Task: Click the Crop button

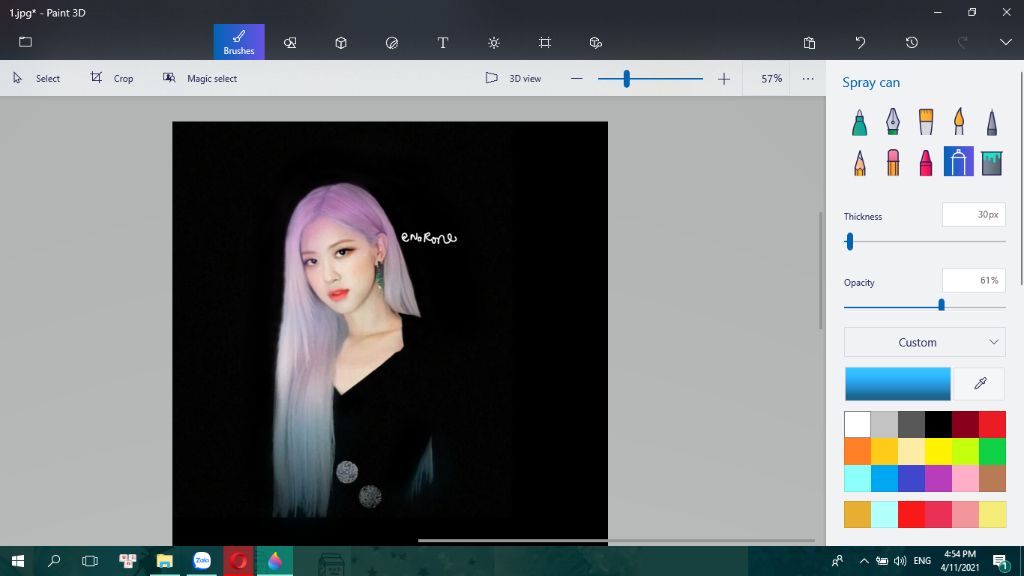Action: tap(112, 78)
